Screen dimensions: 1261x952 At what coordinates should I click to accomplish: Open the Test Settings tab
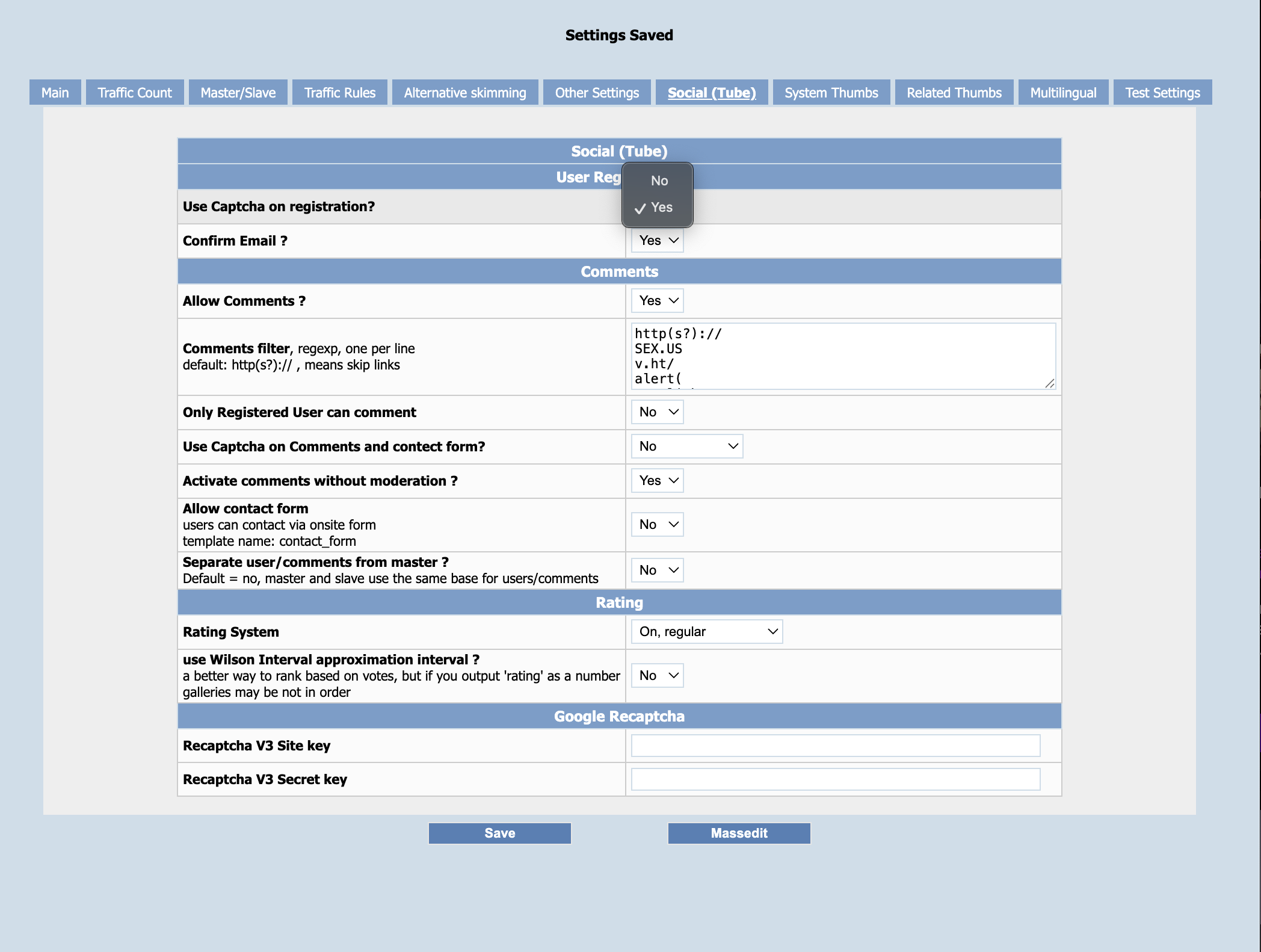[1163, 93]
